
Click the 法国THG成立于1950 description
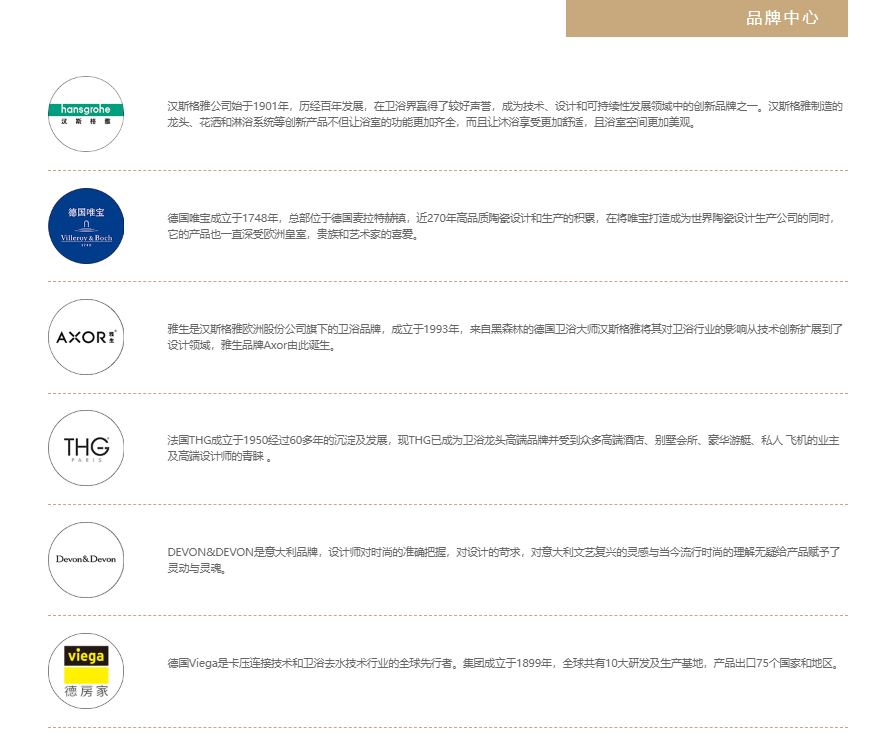click(503, 448)
